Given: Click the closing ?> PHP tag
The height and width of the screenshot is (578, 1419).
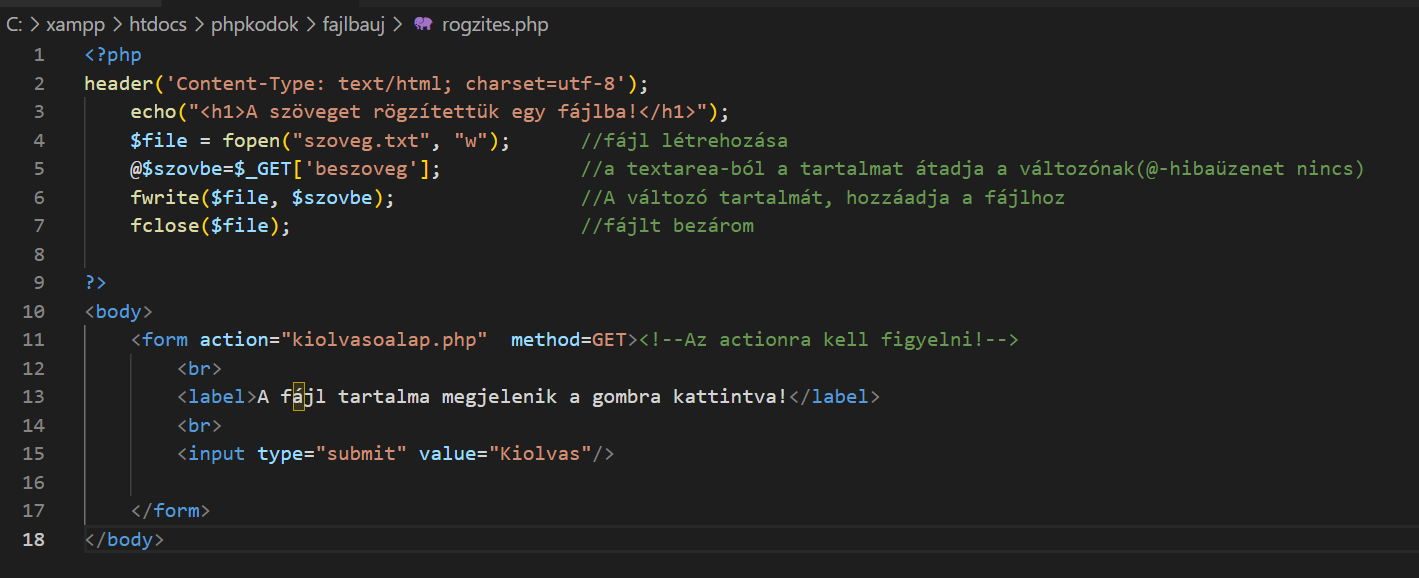Looking at the screenshot, I should (x=95, y=283).
